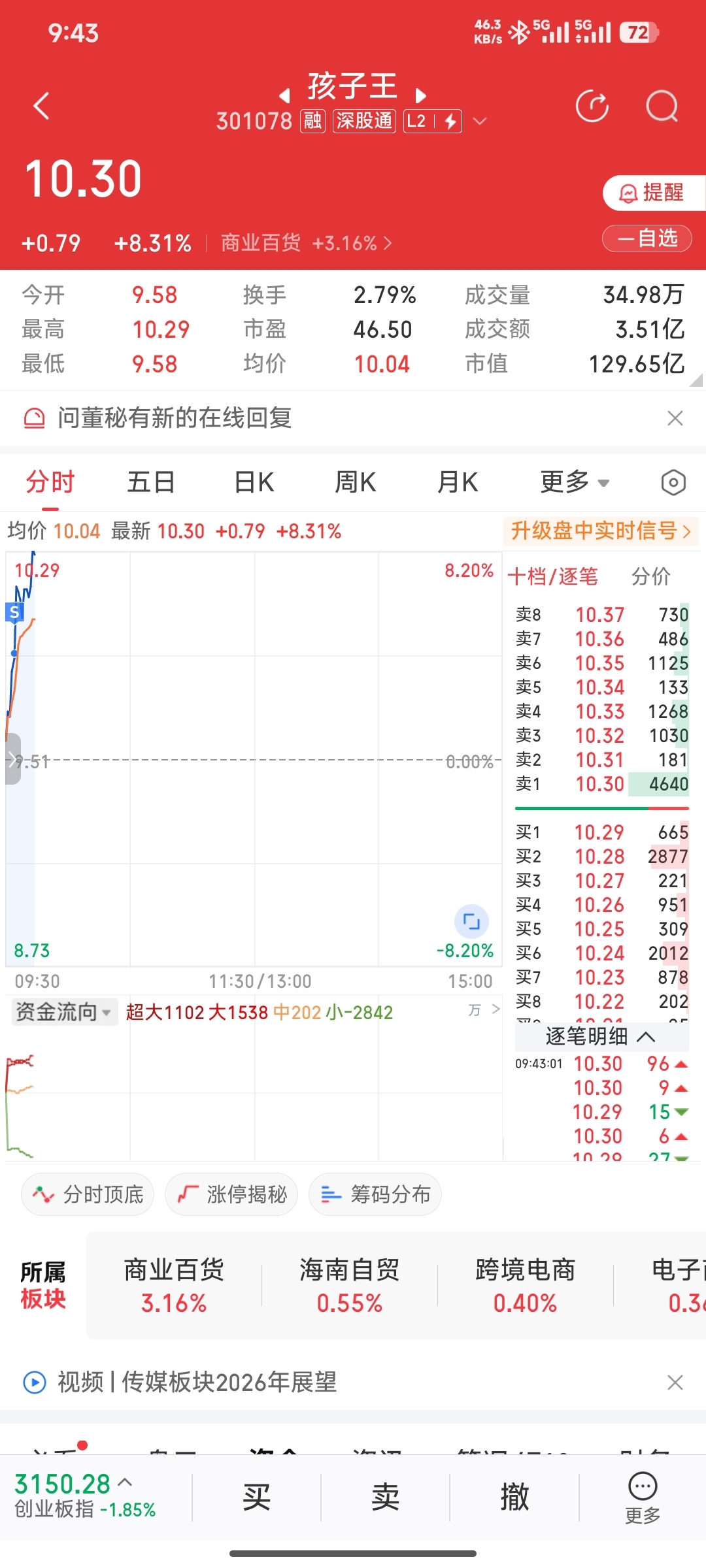Viewport: 706px width, 1568px height.
Task: Tap Bluetooth status icon
Action: (519, 32)
